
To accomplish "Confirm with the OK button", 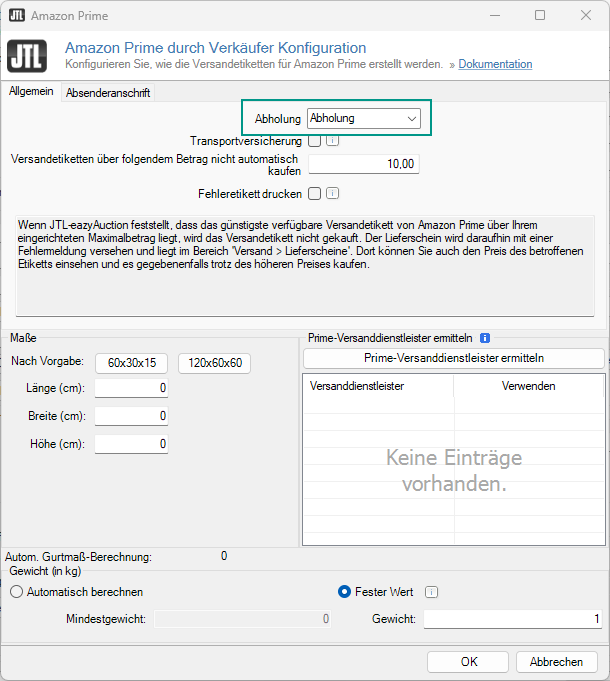I will click(x=468, y=661).
